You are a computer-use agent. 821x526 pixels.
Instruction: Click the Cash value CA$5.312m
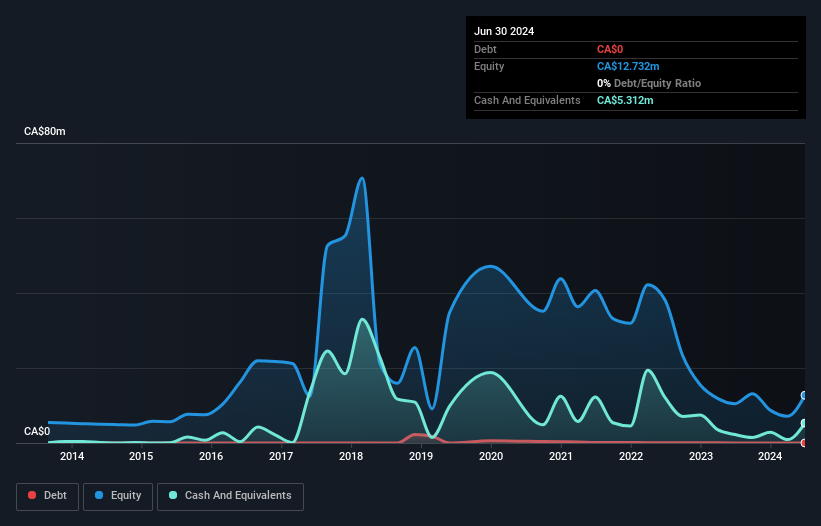pos(625,100)
